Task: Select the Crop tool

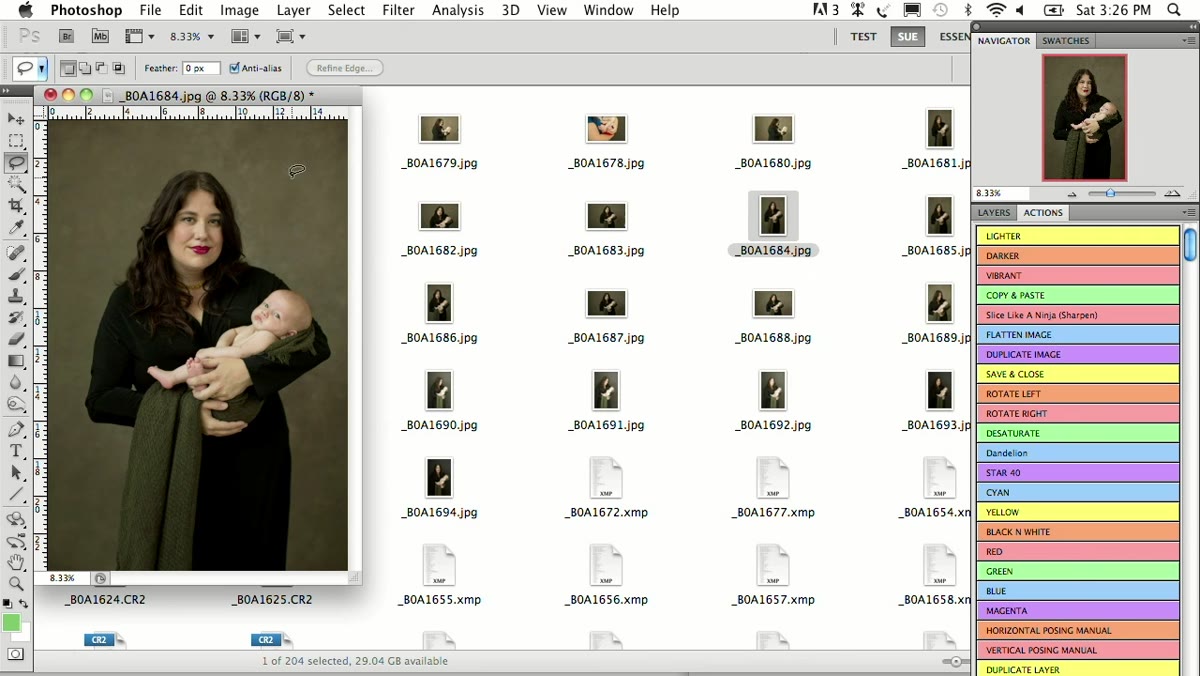Action: click(x=16, y=206)
